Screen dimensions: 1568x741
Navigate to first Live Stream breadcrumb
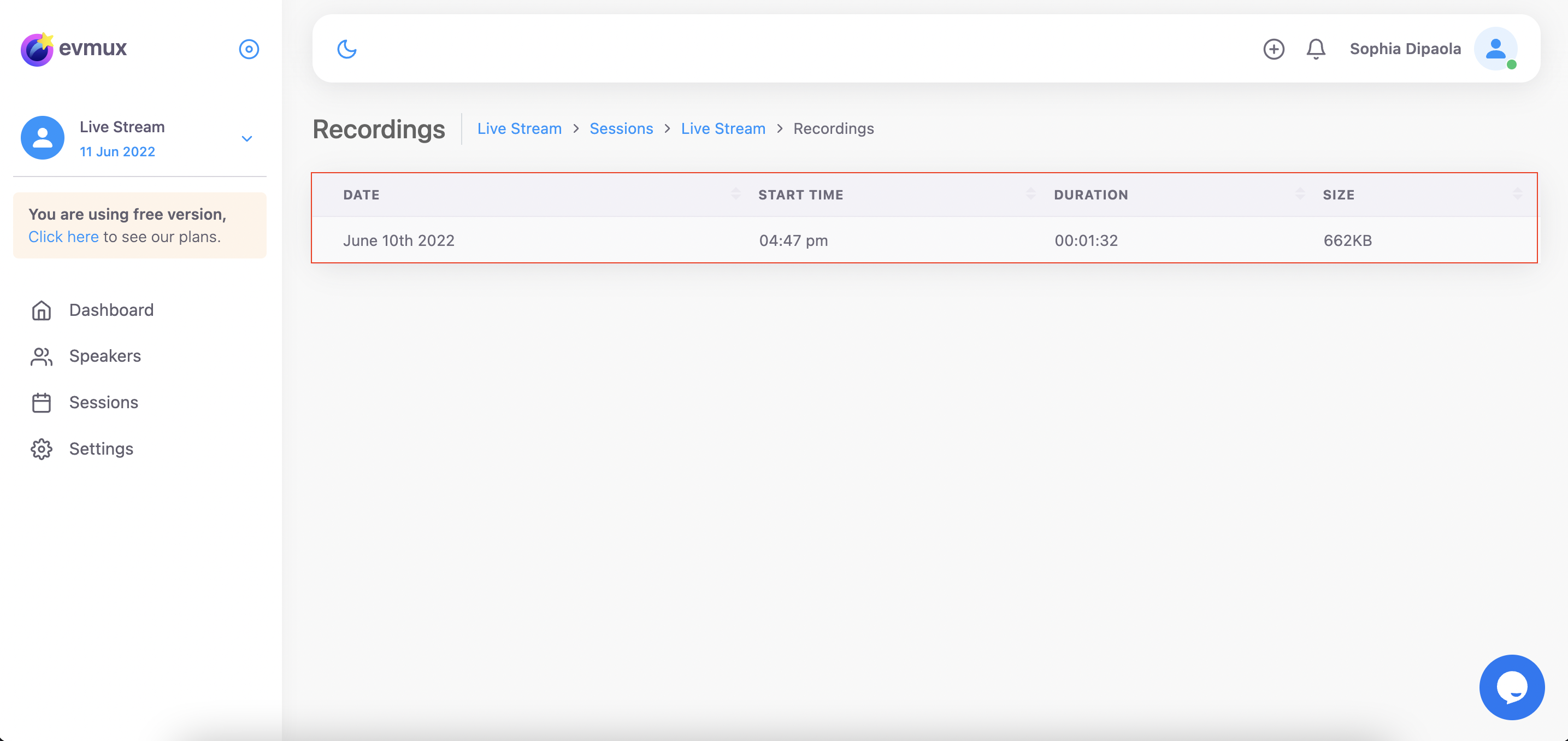(x=519, y=128)
